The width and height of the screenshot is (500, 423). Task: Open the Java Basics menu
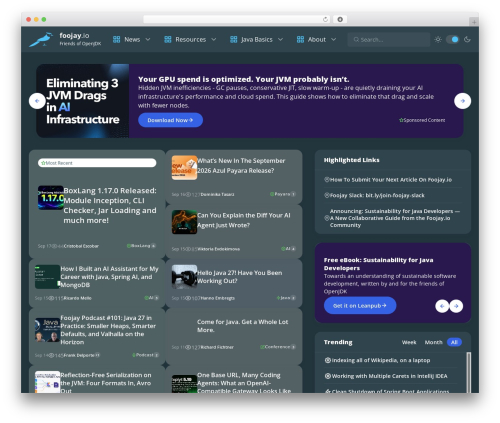(257, 39)
